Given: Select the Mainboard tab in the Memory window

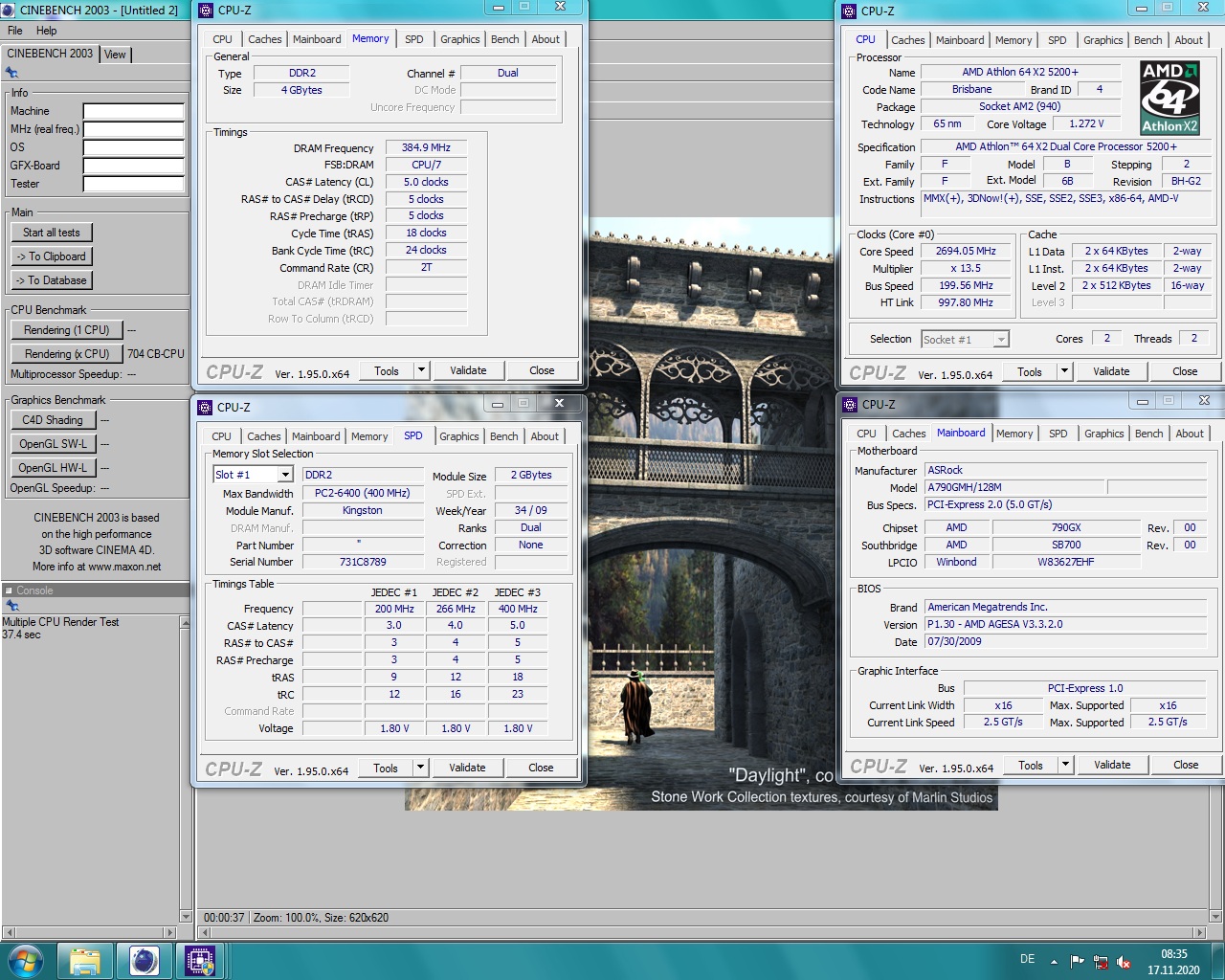Looking at the screenshot, I should coord(317,39).
